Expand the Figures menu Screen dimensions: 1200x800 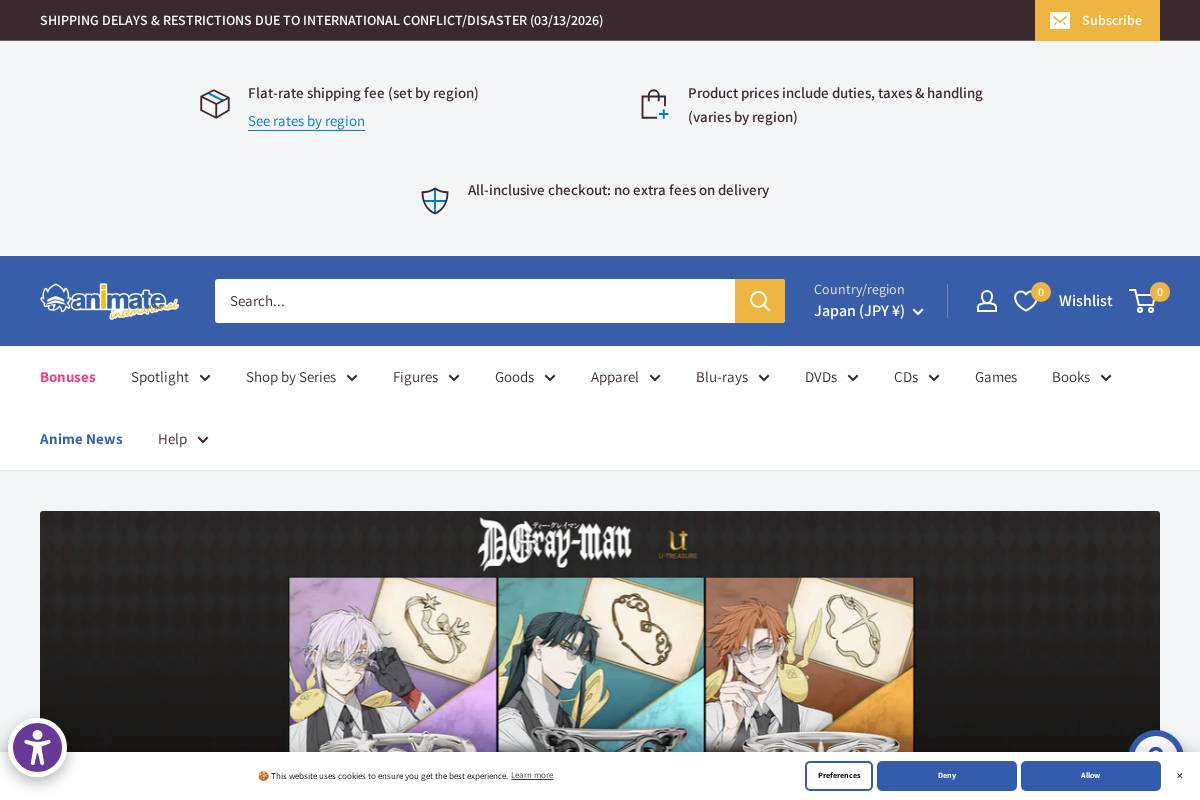[x=426, y=377]
